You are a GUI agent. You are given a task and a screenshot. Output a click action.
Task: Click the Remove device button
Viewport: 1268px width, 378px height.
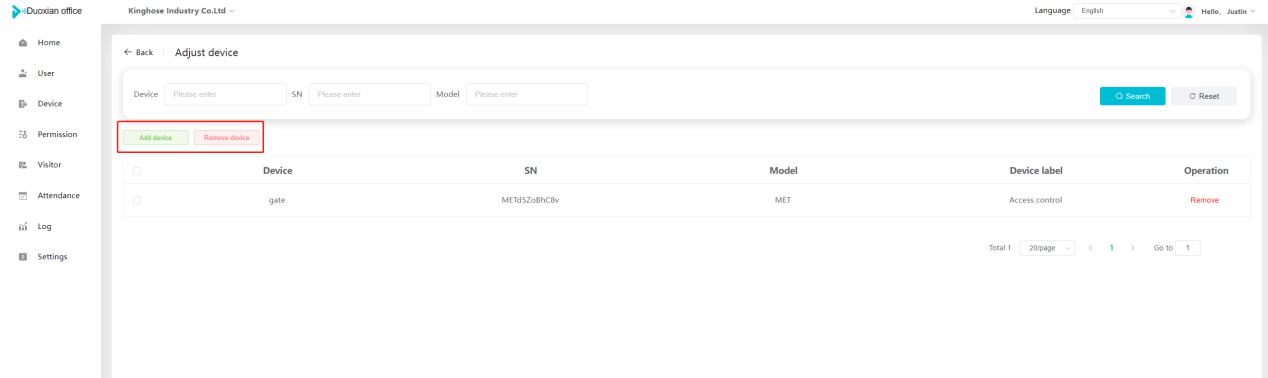(226, 137)
